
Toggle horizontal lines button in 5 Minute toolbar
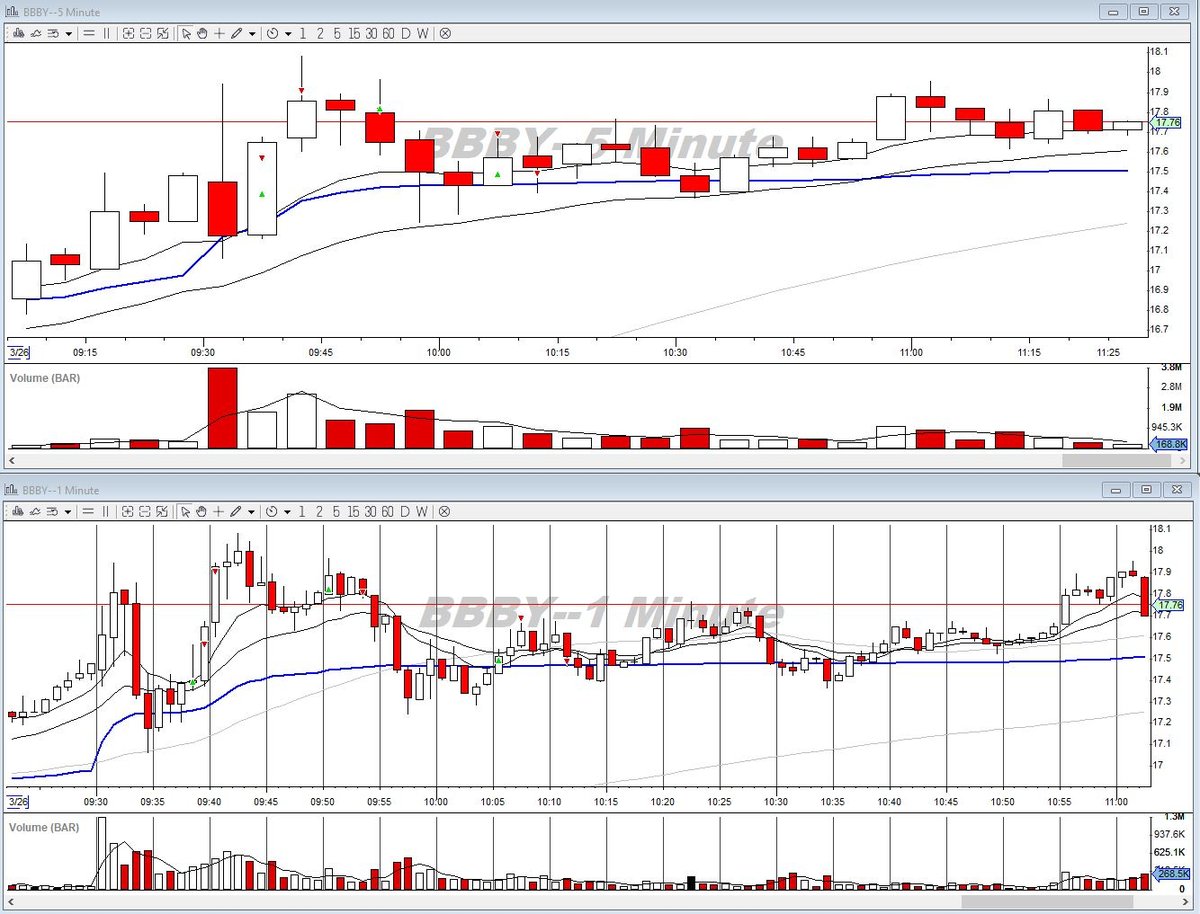pos(89,33)
